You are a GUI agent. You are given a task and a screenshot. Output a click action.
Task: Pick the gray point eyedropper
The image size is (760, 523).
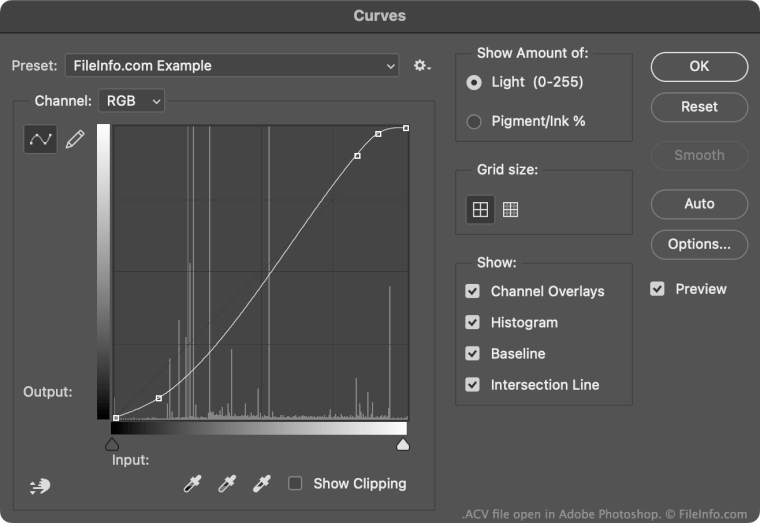(227, 484)
